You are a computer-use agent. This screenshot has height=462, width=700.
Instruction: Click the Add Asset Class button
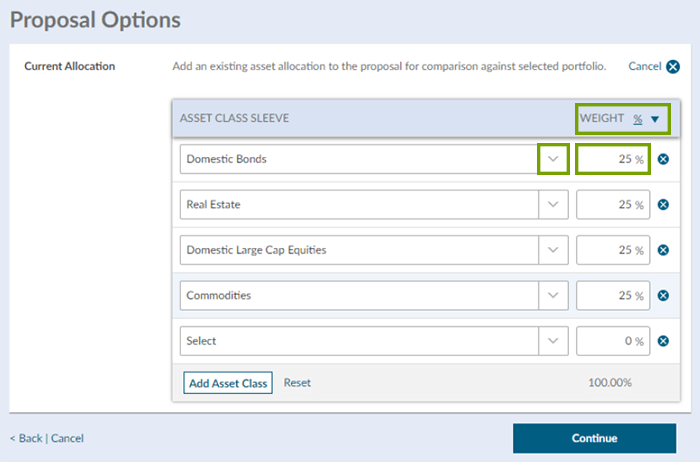coord(228,383)
